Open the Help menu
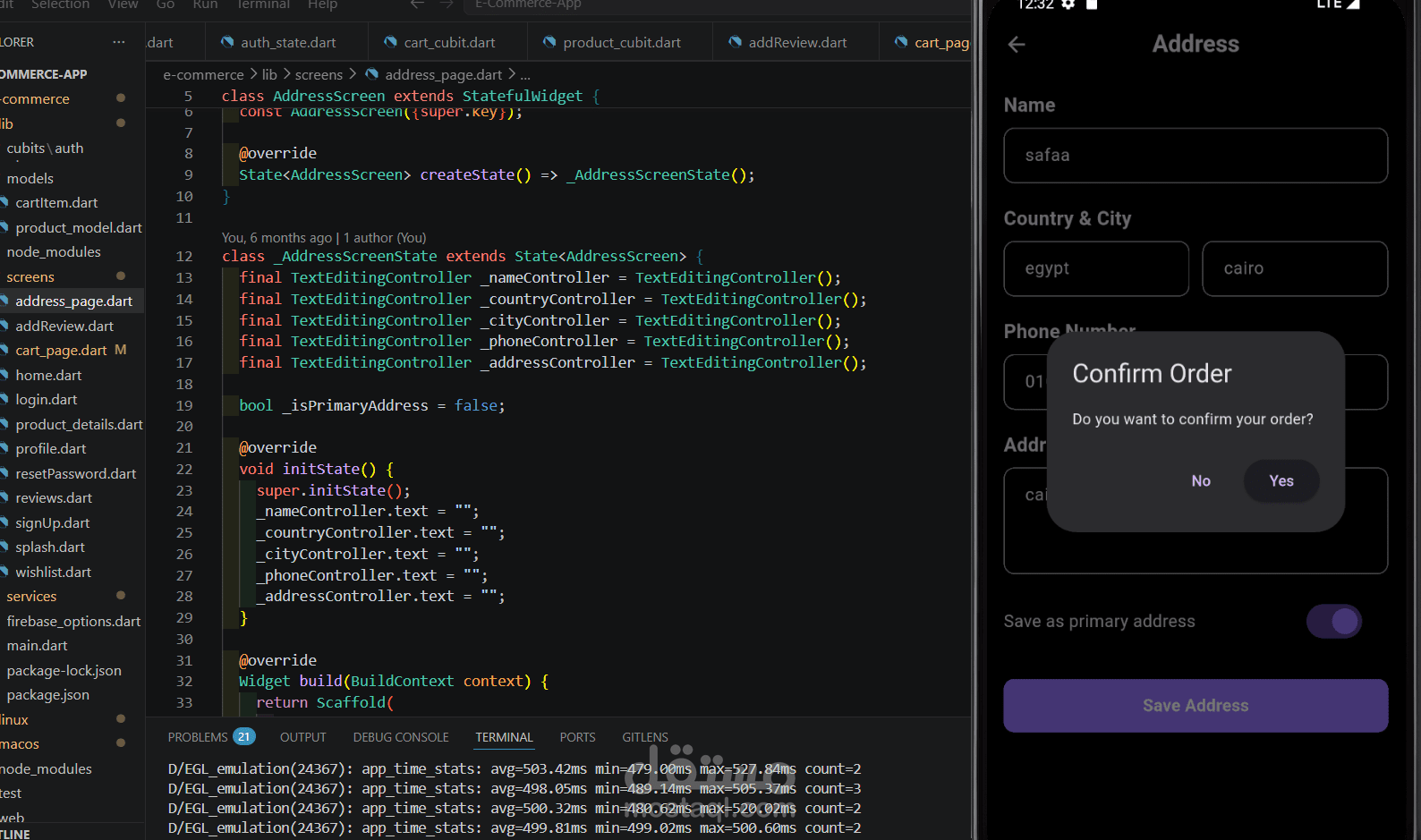 [322, 4]
